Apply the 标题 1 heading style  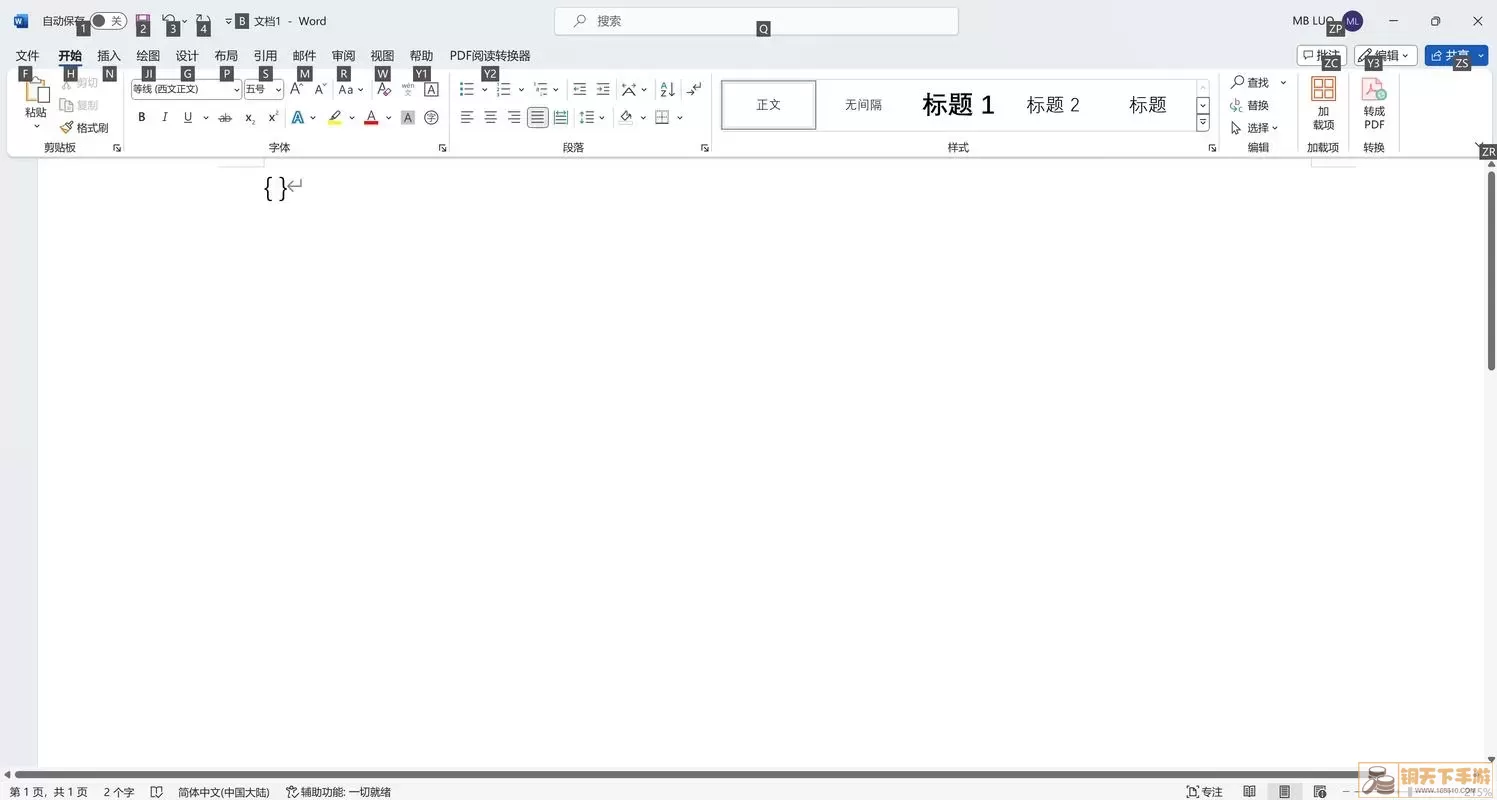point(958,105)
